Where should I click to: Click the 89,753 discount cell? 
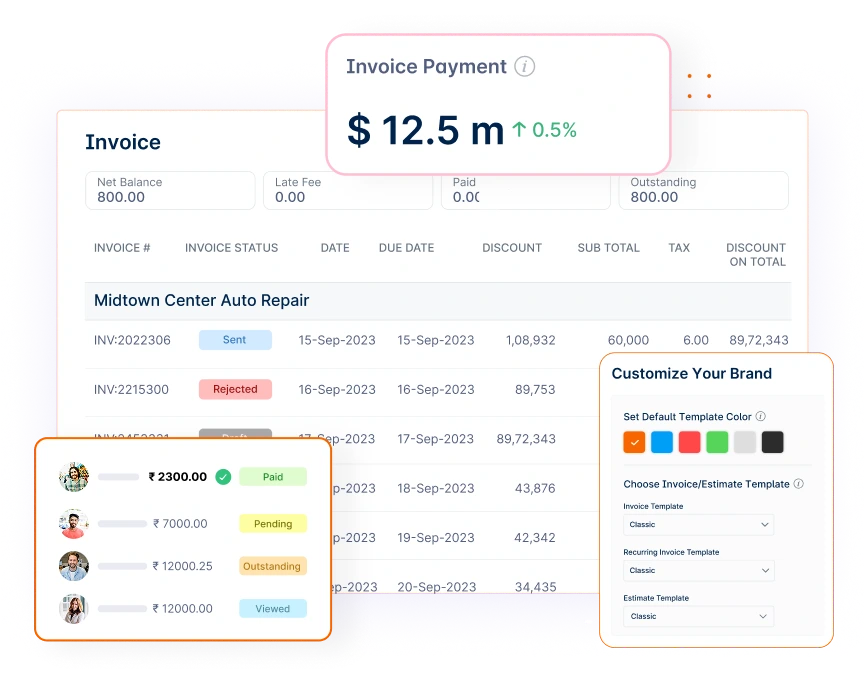(535, 390)
